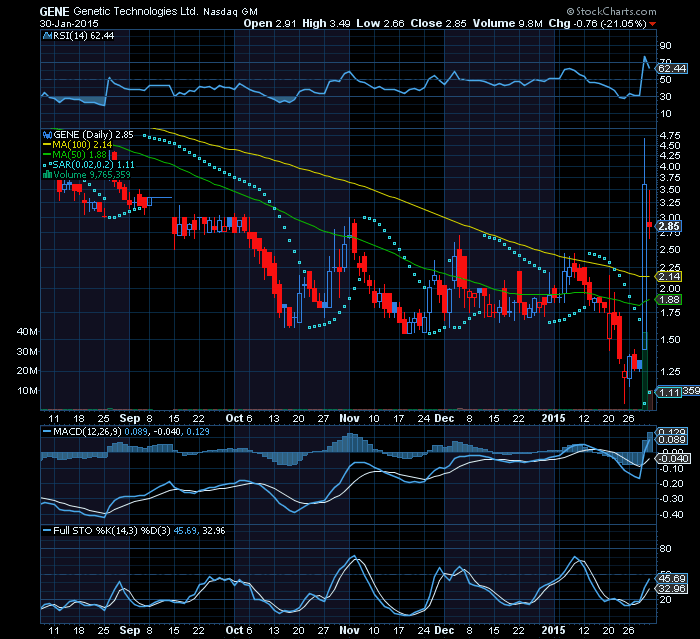Click the -0.40 level on the MACD axis

[x=671, y=515]
